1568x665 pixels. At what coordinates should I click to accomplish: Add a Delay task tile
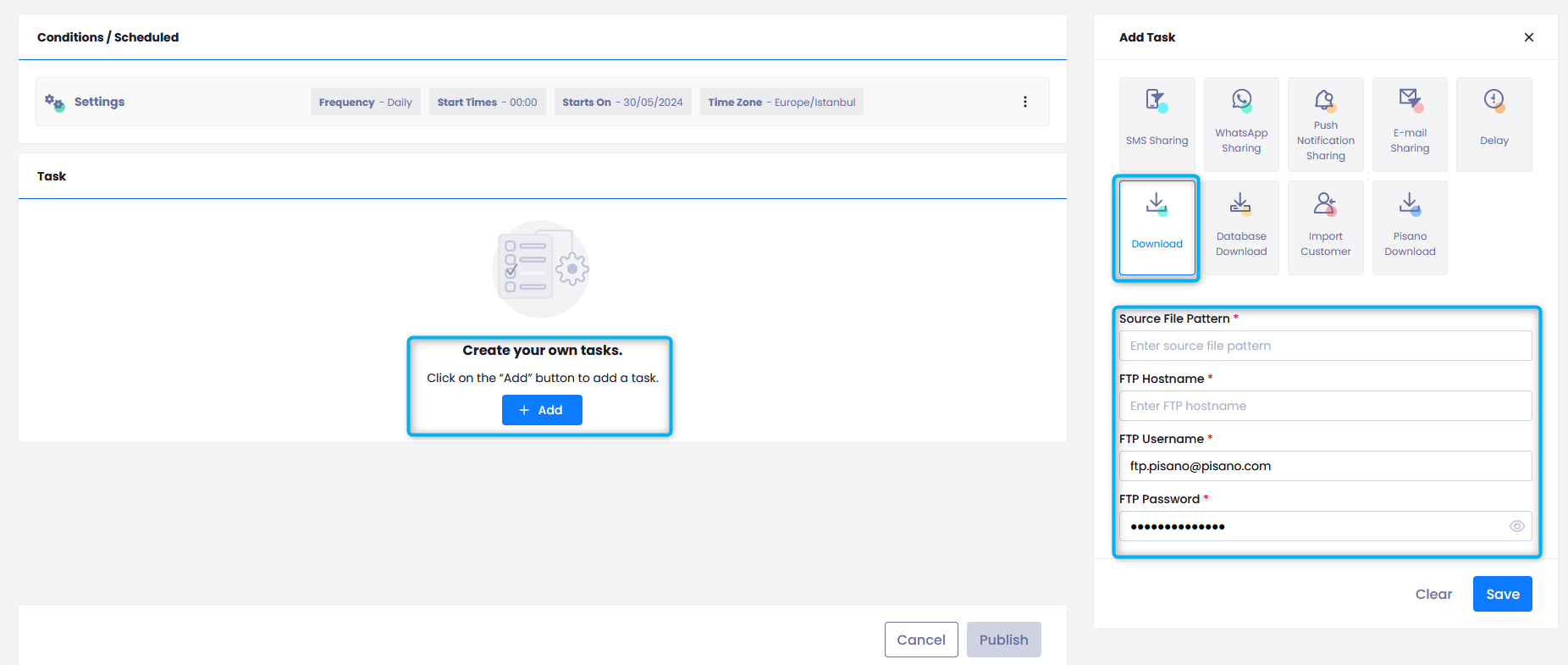coord(1494,125)
